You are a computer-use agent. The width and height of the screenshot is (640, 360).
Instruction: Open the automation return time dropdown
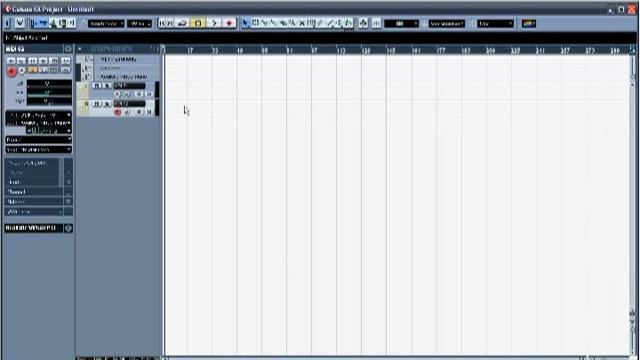pyautogui.click(x=139, y=24)
